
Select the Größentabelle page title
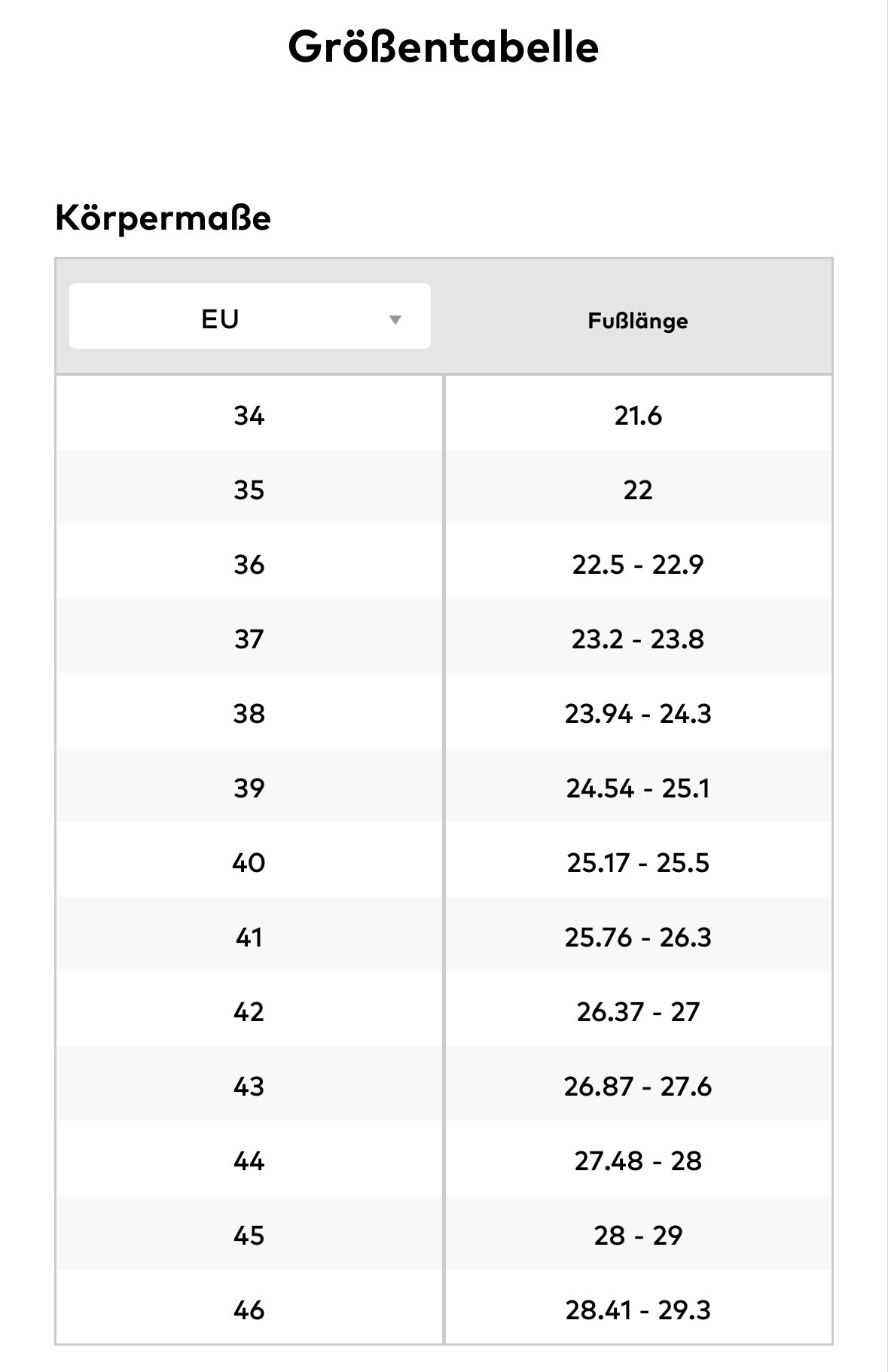[443, 47]
